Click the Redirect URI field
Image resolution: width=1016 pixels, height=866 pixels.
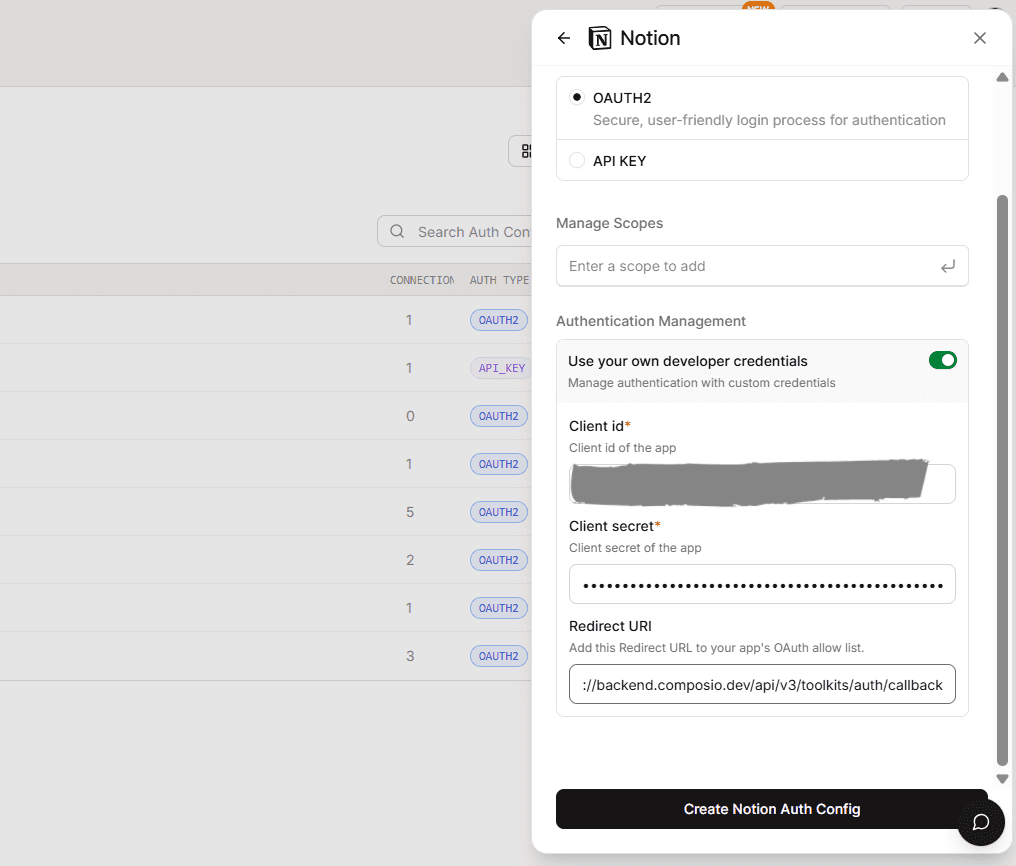pos(762,684)
